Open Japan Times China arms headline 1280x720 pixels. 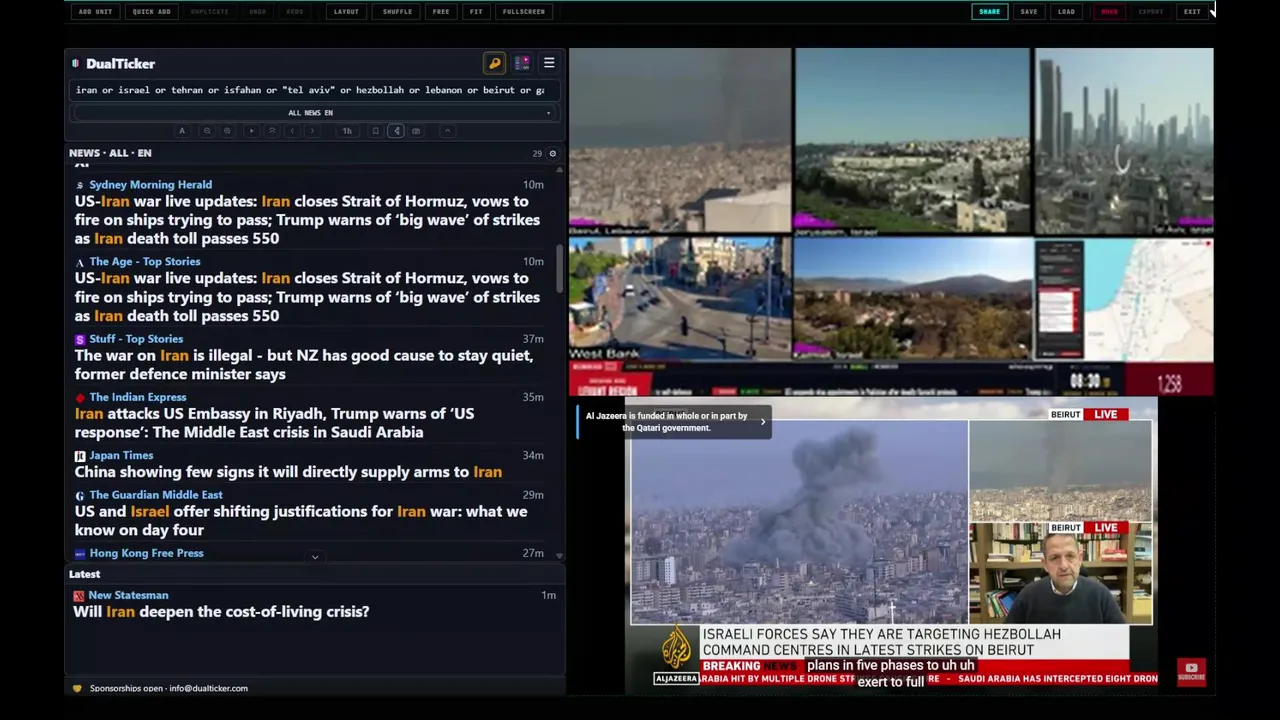[x=288, y=472]
